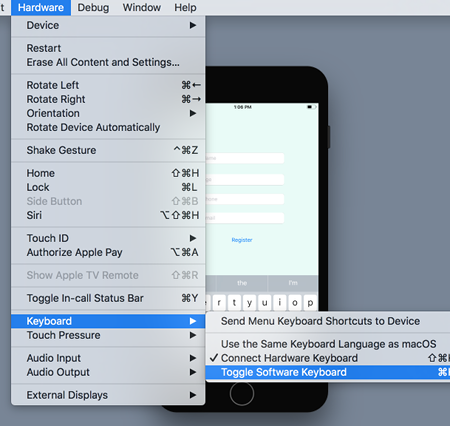Image resolution: width=450 pixels, height=426 pixels.
Task: Open the Debug menu
Action: pyautogui.click(x=93, y=7)
